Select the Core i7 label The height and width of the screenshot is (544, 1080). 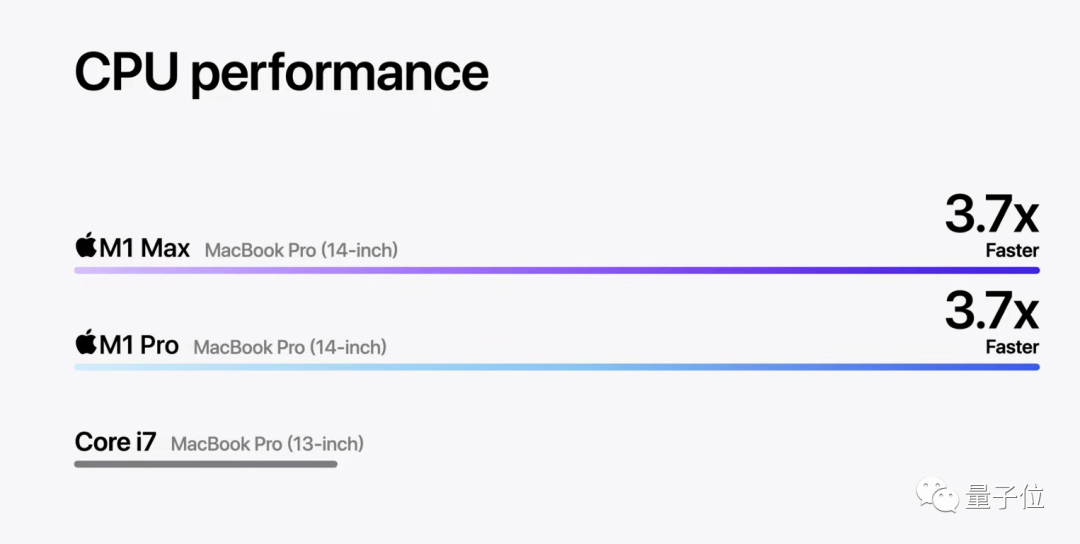[x=115, y=441]
